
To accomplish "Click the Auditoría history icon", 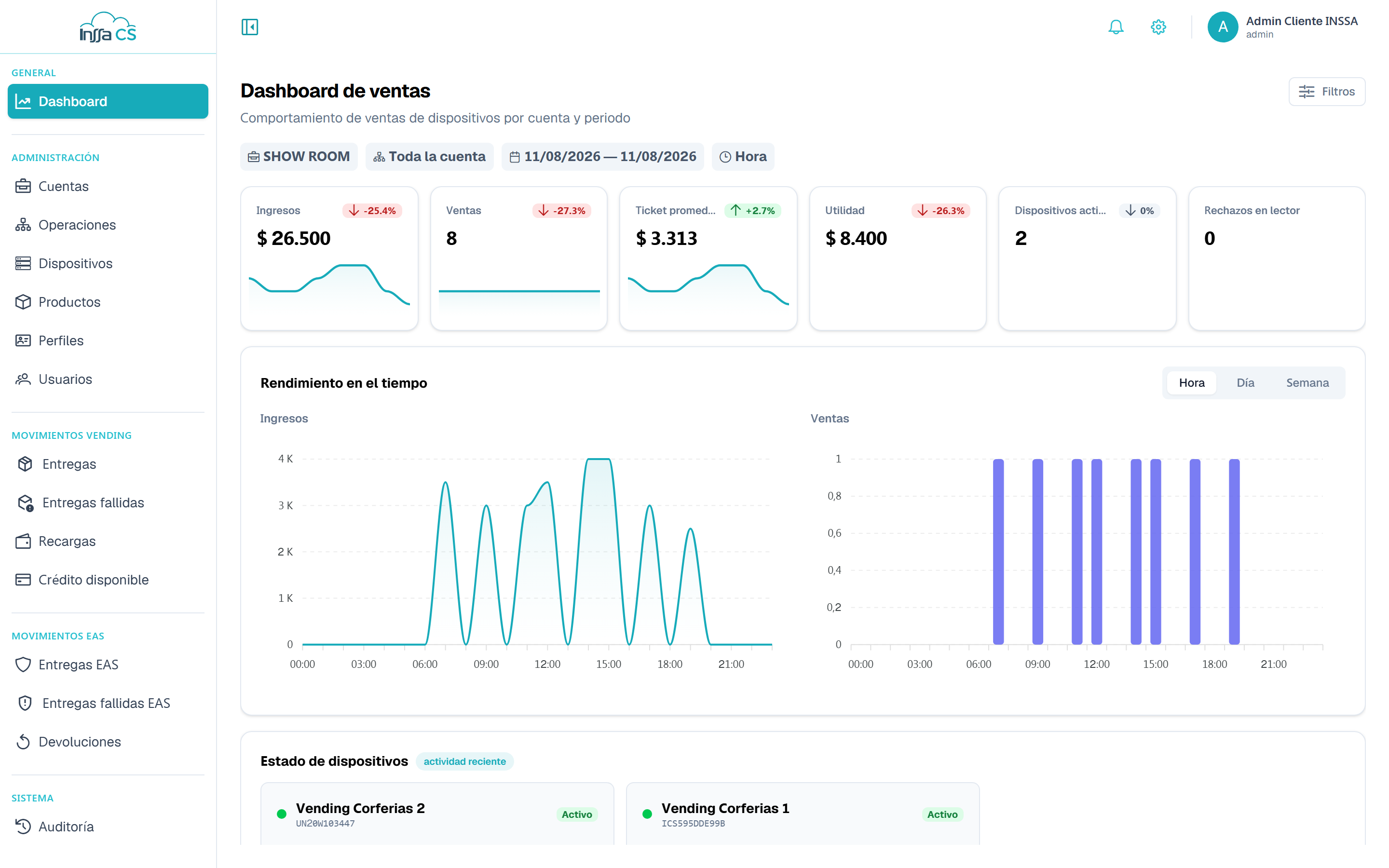I will click(23, 827).
